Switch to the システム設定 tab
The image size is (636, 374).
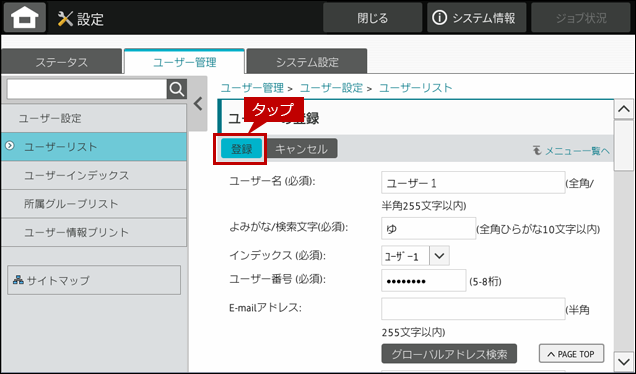[x=307, y=62]
